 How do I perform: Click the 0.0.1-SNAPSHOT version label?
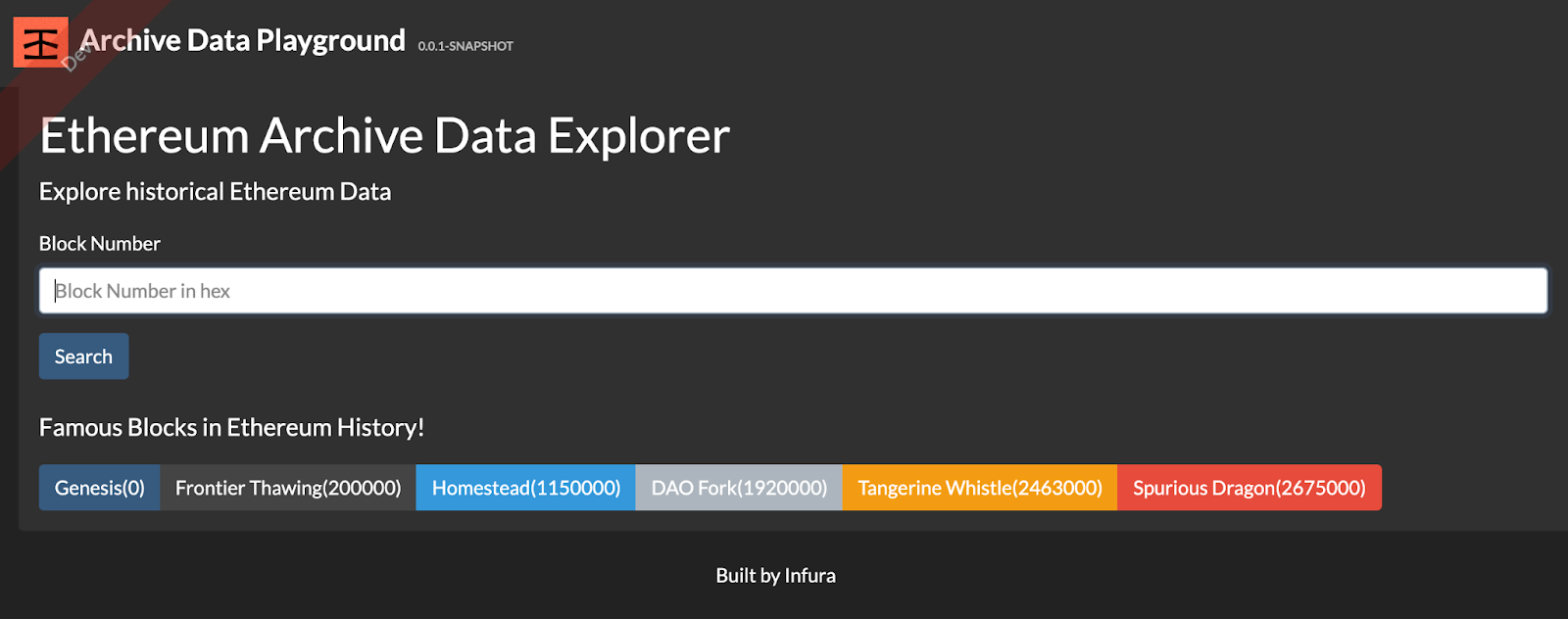[x=465, y=46]
